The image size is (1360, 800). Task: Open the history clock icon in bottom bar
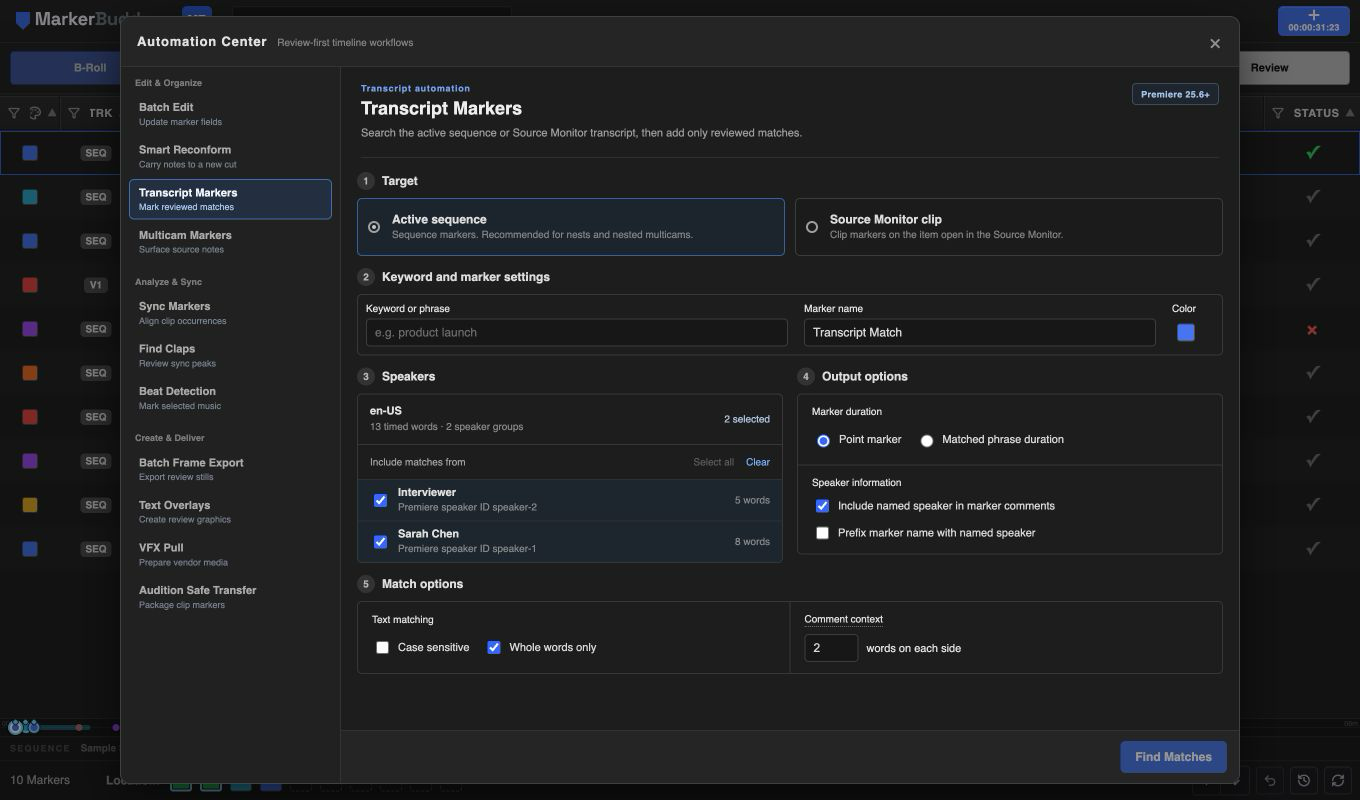[x=1304, y=780]
